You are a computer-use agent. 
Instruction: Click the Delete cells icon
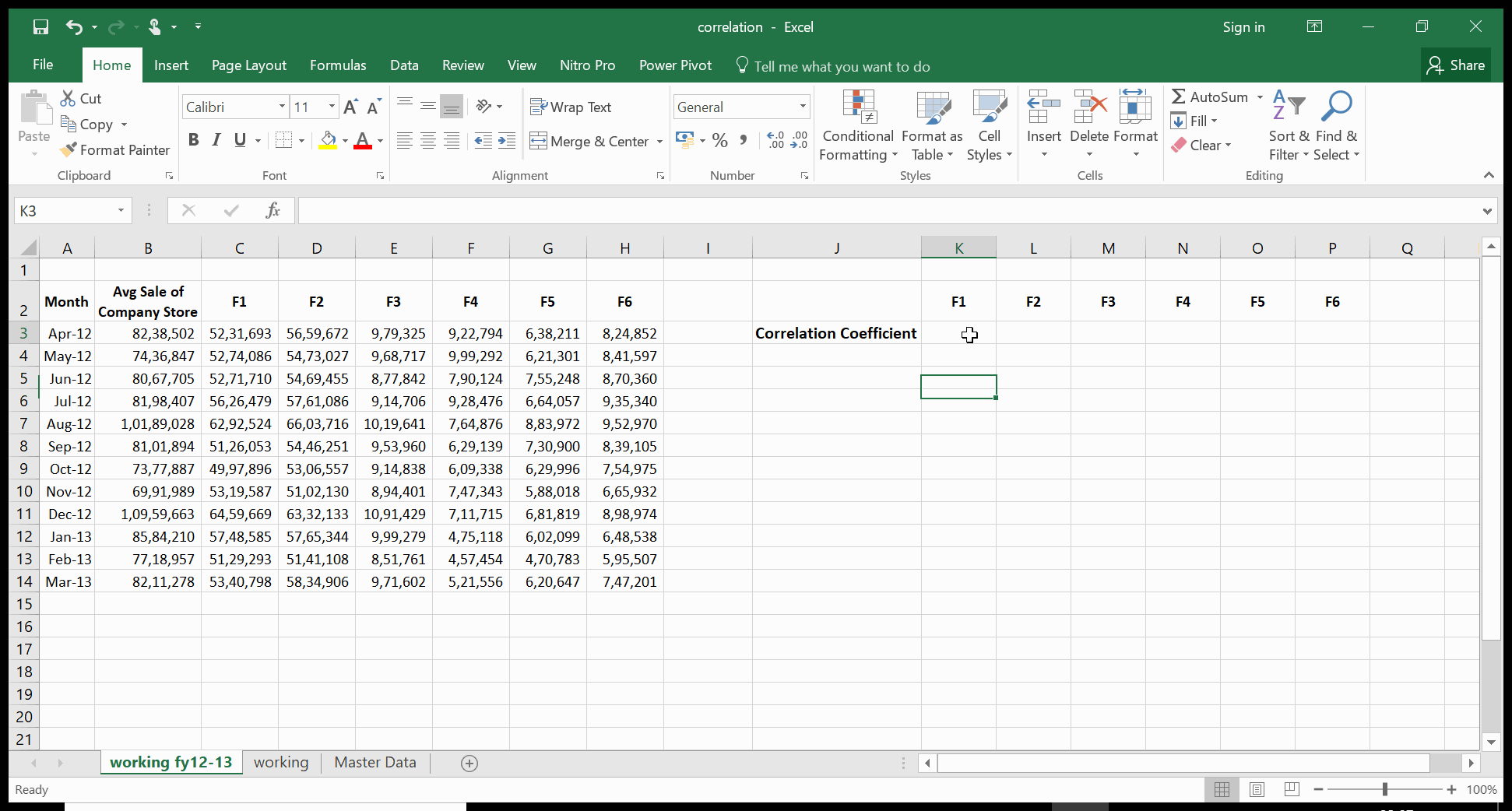coord(1089,107)
